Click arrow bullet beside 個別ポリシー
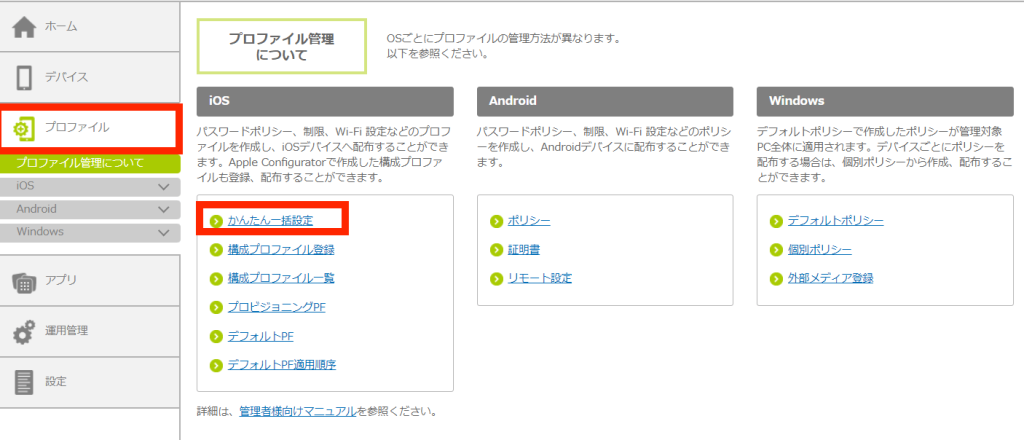The width and height of the screenshot is (1024, 440). point(776,250)
